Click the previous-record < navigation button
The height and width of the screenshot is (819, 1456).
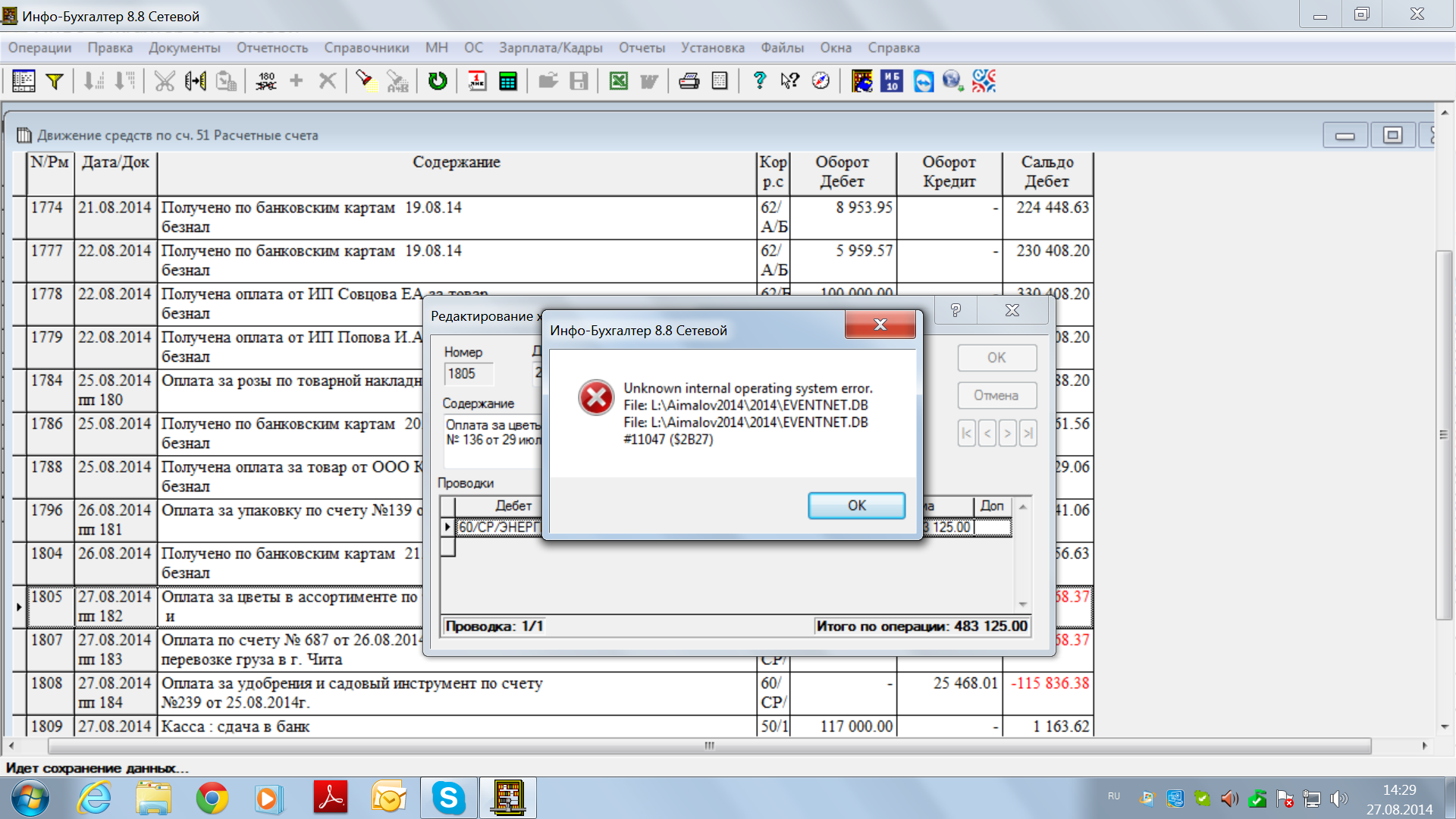(987, 434)
